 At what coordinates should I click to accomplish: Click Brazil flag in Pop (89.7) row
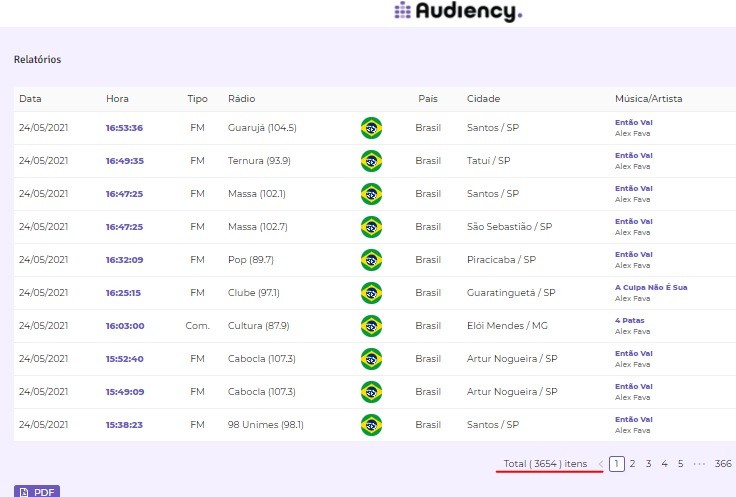(x=371, y=260)
